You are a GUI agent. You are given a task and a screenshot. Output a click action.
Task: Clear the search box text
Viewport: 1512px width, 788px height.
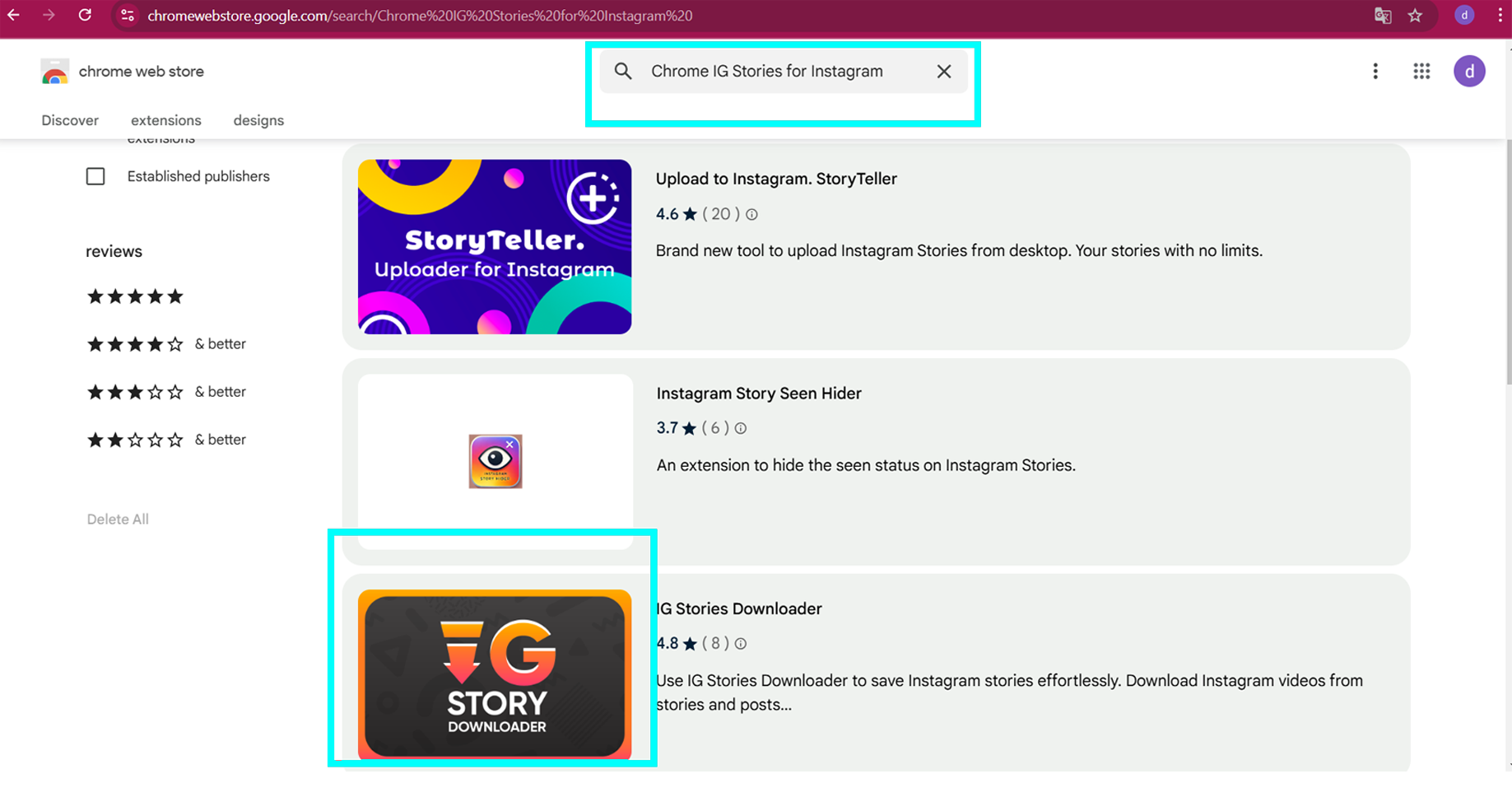coord(944,71)
